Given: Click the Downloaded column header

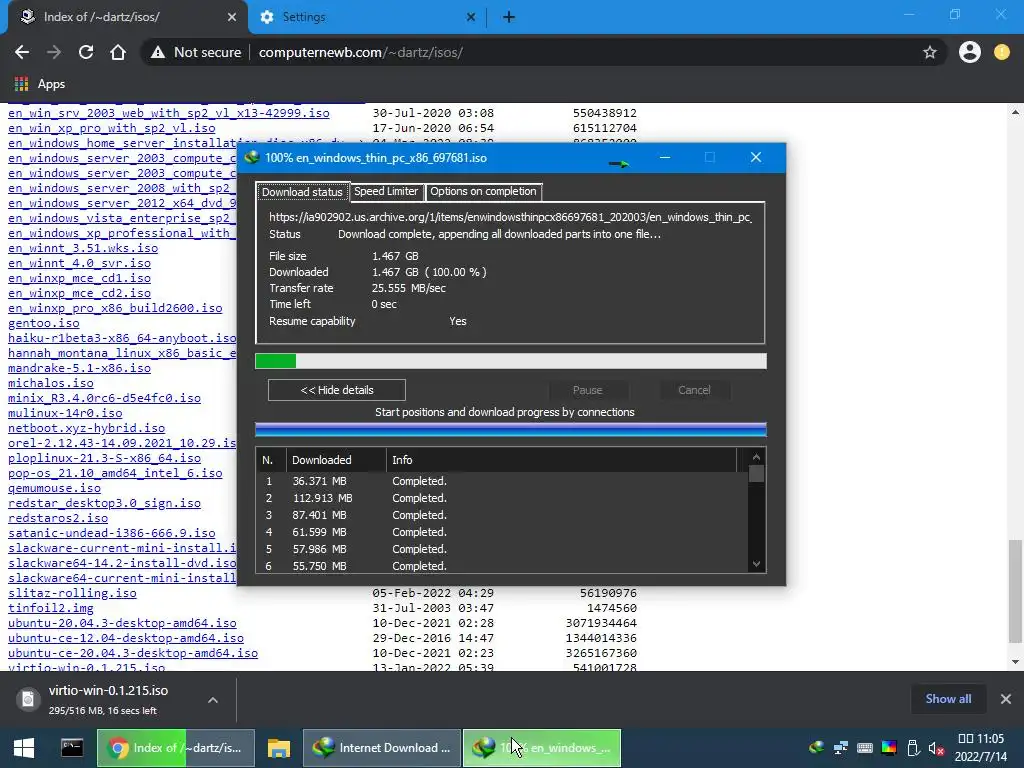Looking at the screenshot, I should (x=336, y=460).
